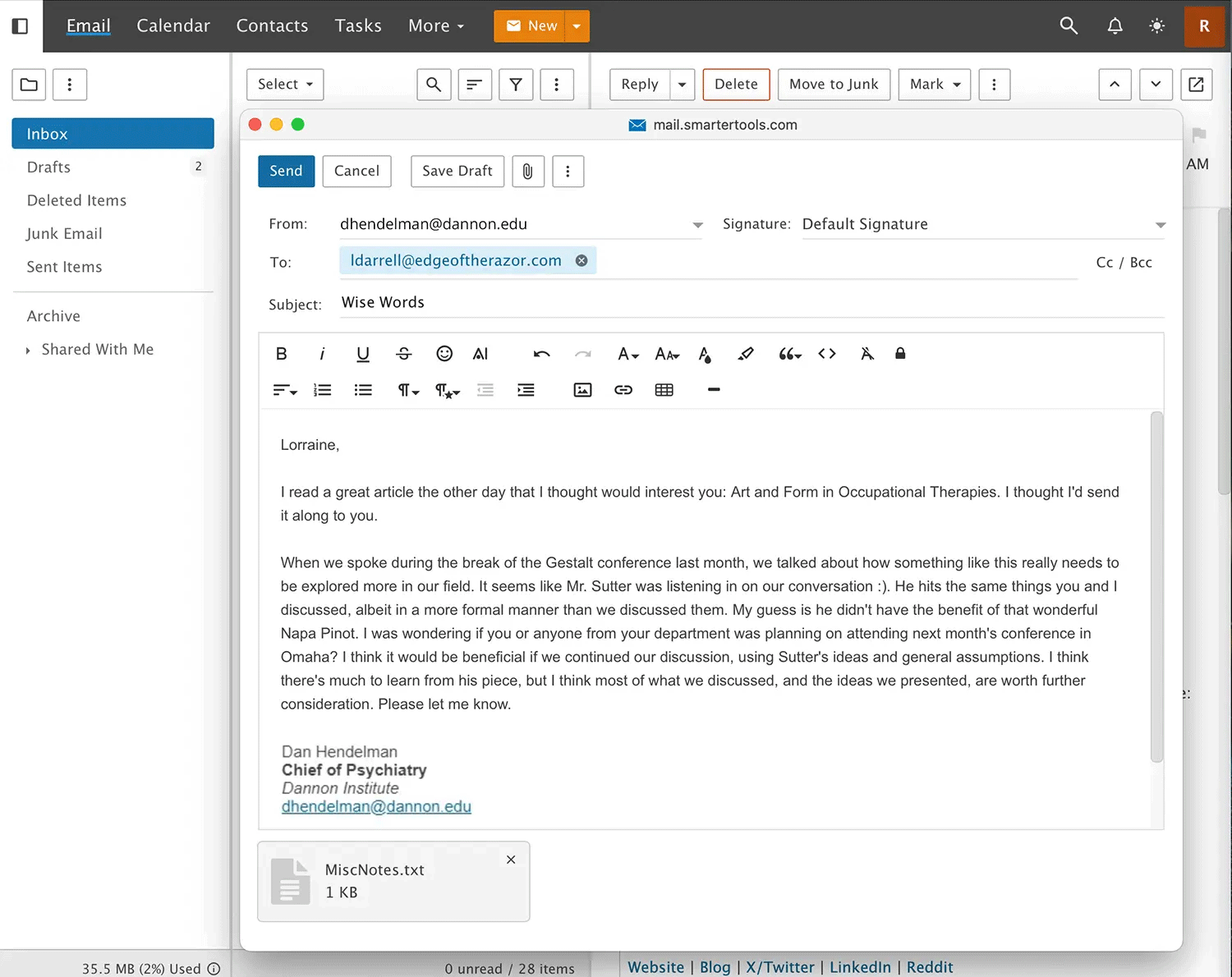Insert a horizontal rule into the message
This screenshot has height=977, width=1232.
[x=713, y=389]
